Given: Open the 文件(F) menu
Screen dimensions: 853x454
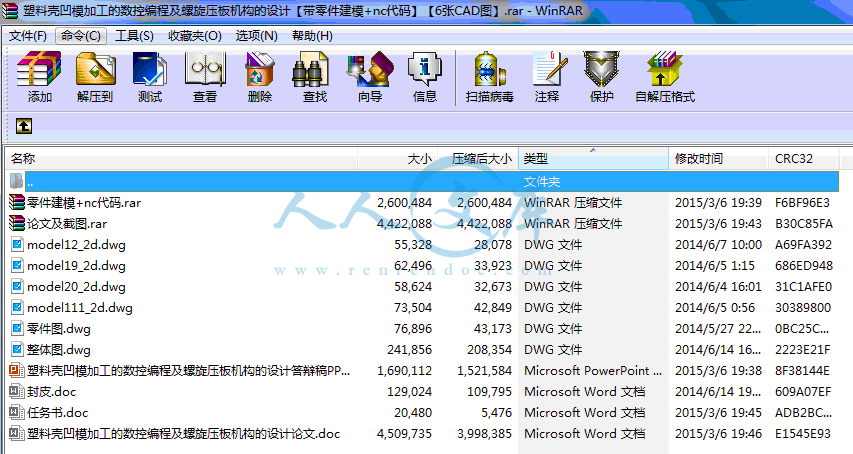Looking at the screenshot, I should (28, 36).
